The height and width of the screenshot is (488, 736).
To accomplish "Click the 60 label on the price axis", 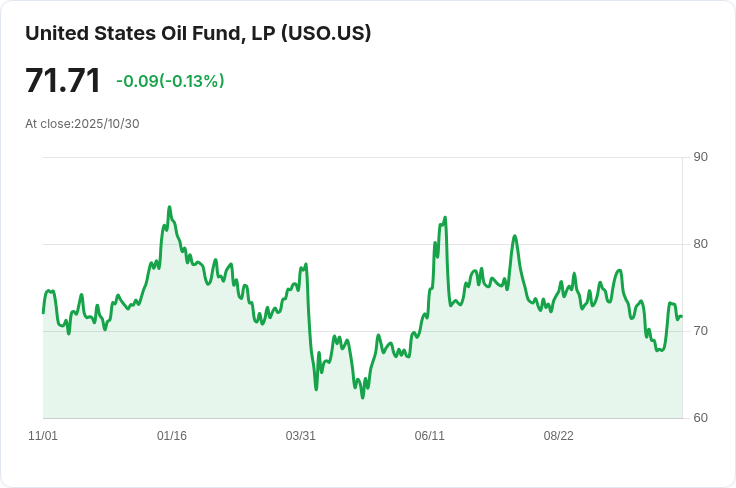I will [x=700, y=418].
